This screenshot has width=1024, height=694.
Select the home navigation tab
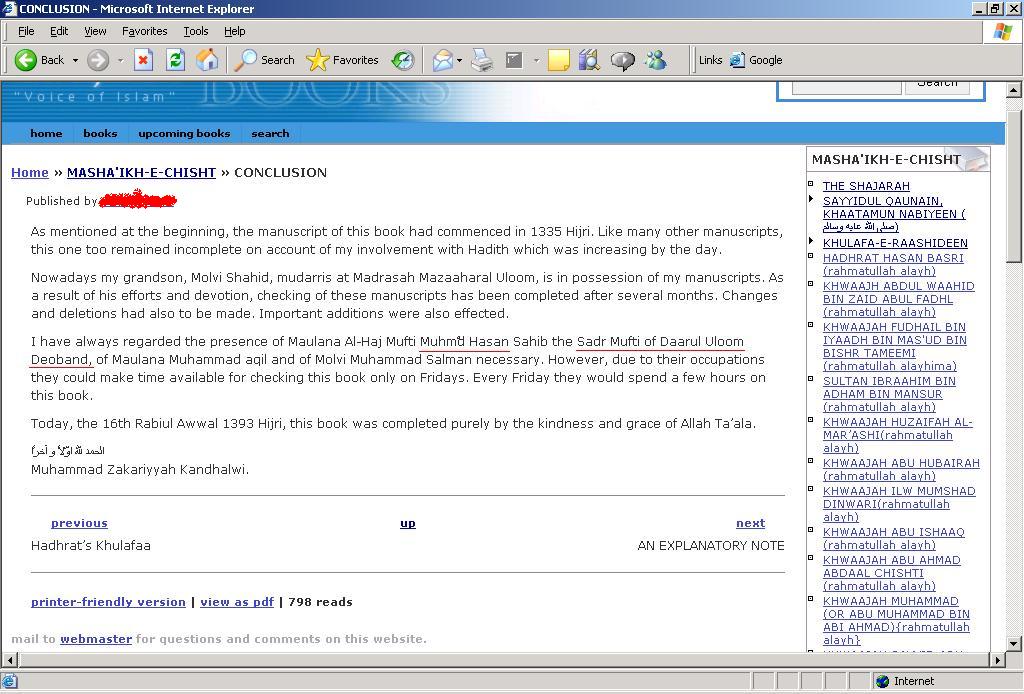[x=46, y=133]
